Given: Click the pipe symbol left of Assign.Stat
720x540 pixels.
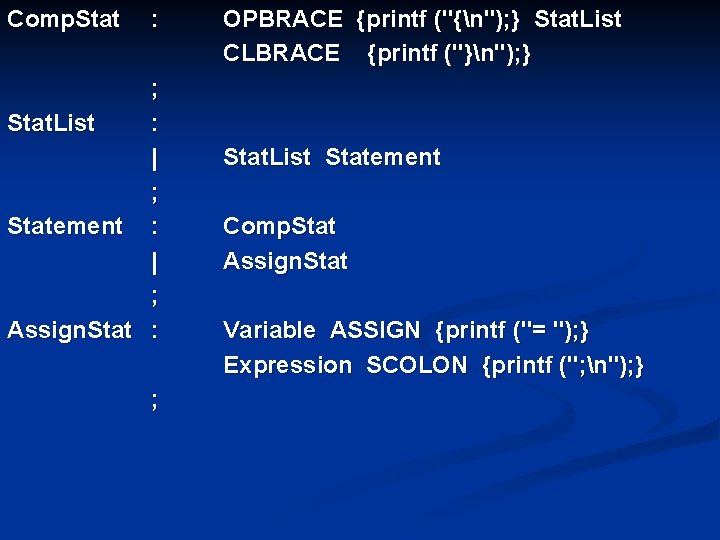Looking at the screenshot, I should [153, 261].
